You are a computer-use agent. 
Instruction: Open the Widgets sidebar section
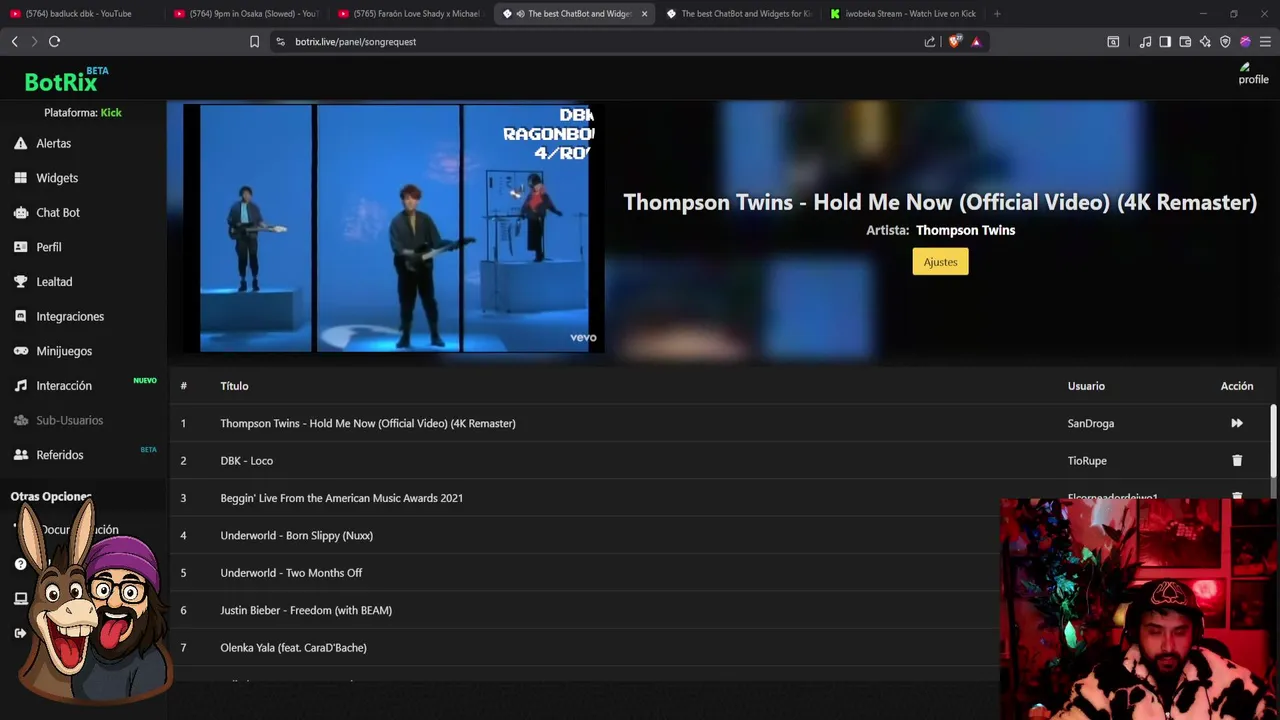(x=57, y=178)
